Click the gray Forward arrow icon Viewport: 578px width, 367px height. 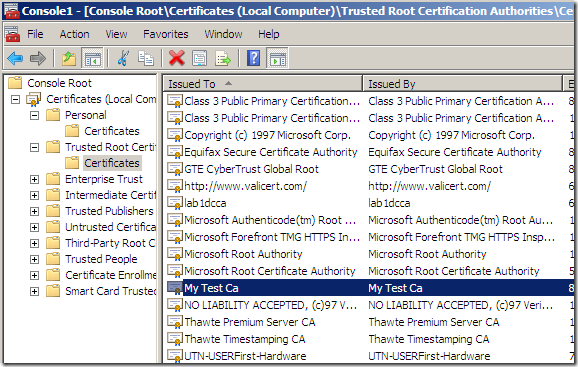click(38, 58)
